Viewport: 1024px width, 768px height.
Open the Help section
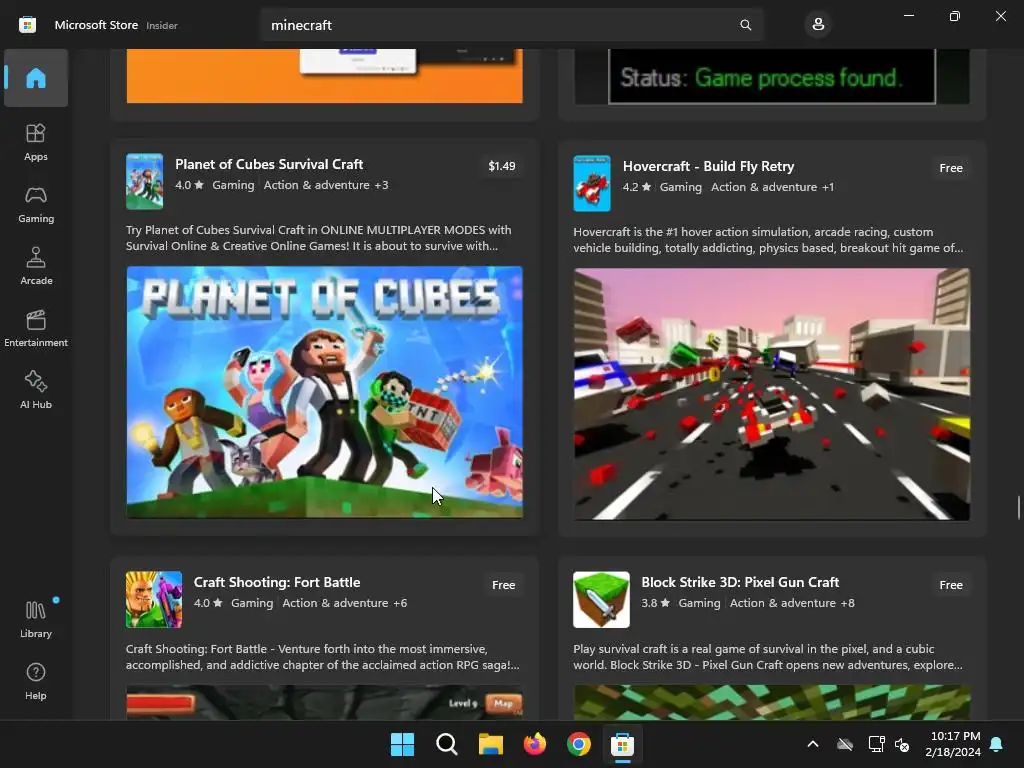point(36,681)
